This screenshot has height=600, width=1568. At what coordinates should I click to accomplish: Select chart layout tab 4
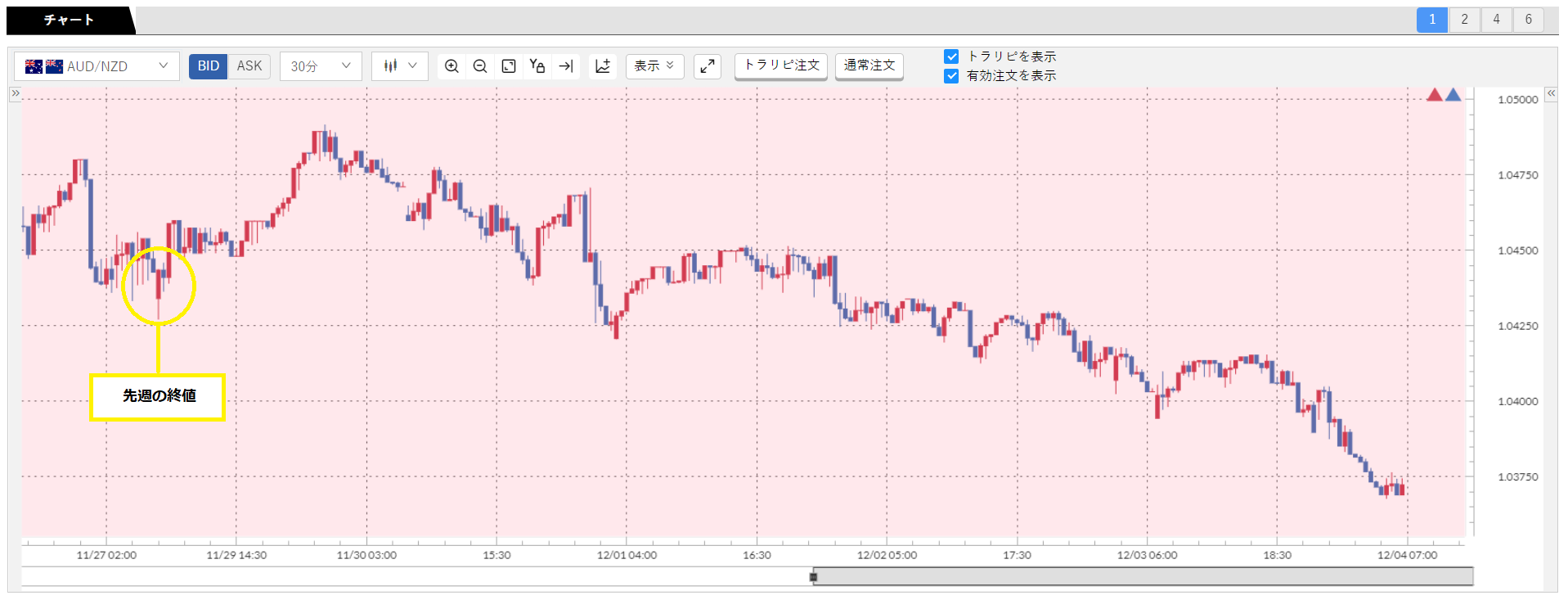tap(1496, 20)
